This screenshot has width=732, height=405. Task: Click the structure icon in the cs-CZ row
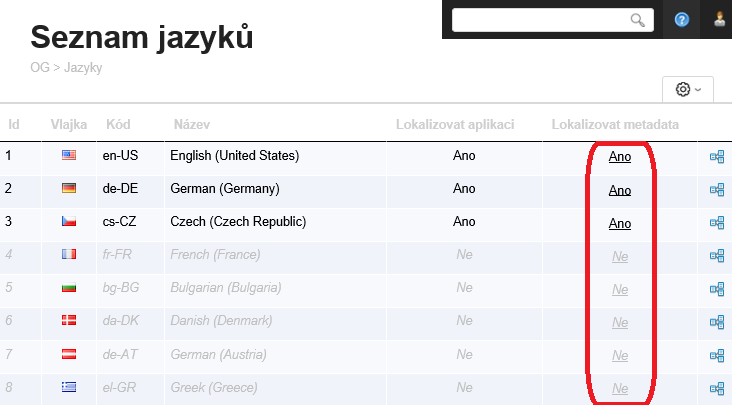coord(717,222)
